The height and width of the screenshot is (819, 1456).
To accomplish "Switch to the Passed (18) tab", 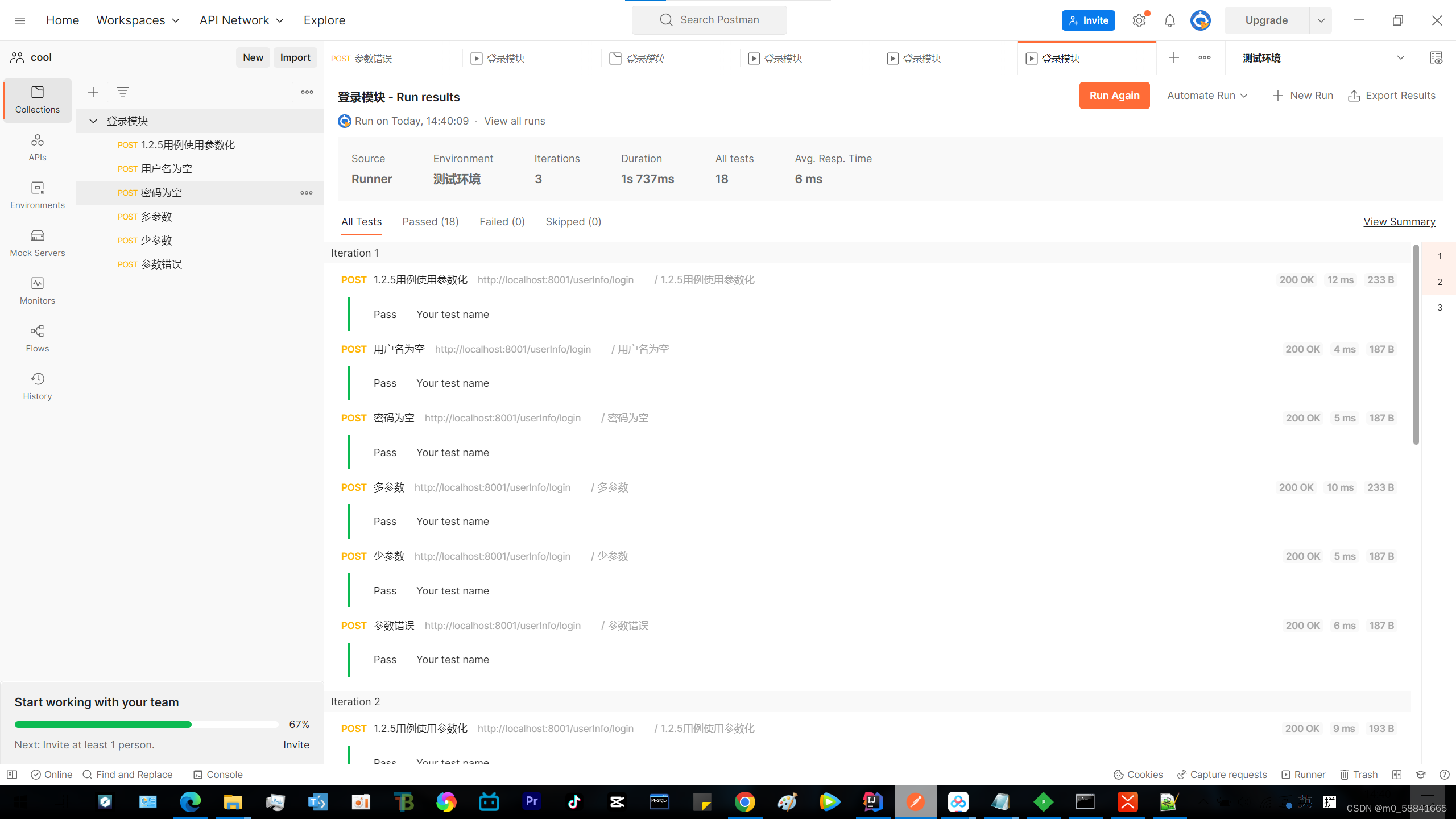I will tap(430, 222).
